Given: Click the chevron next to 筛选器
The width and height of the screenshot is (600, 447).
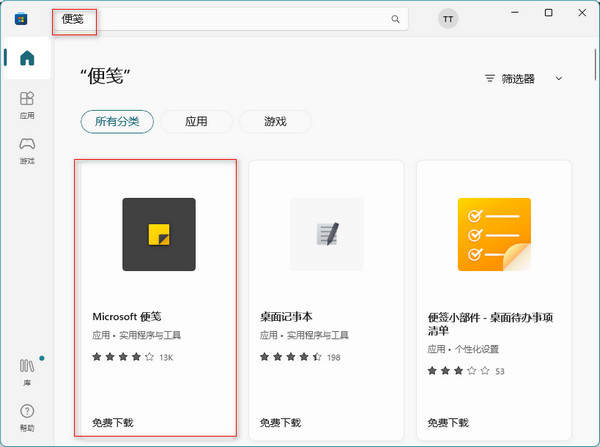Looking at the screenshot, I should (559, 79).
